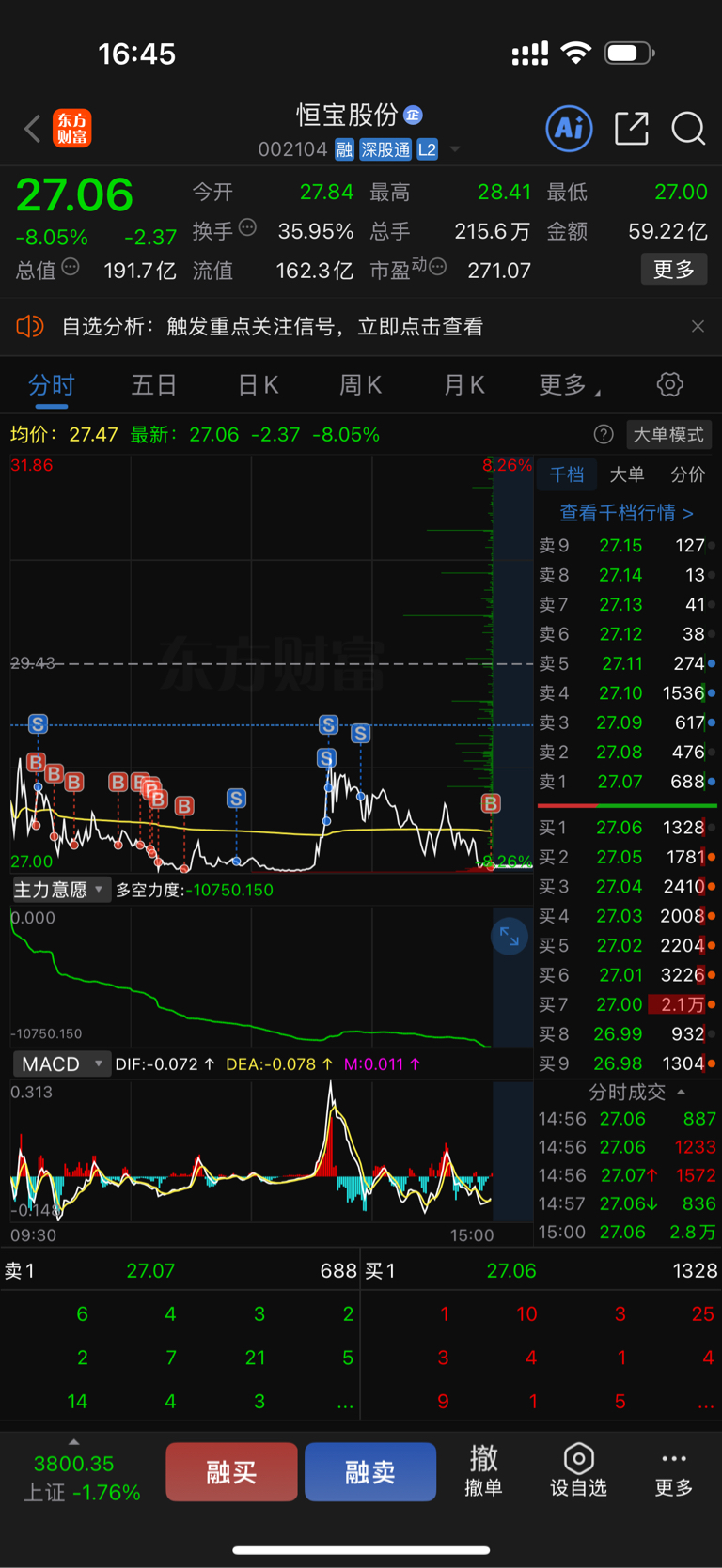This screenshot has height=1568, width=722.
Task: Switch to 分时 tab
Action: point(52,385)
